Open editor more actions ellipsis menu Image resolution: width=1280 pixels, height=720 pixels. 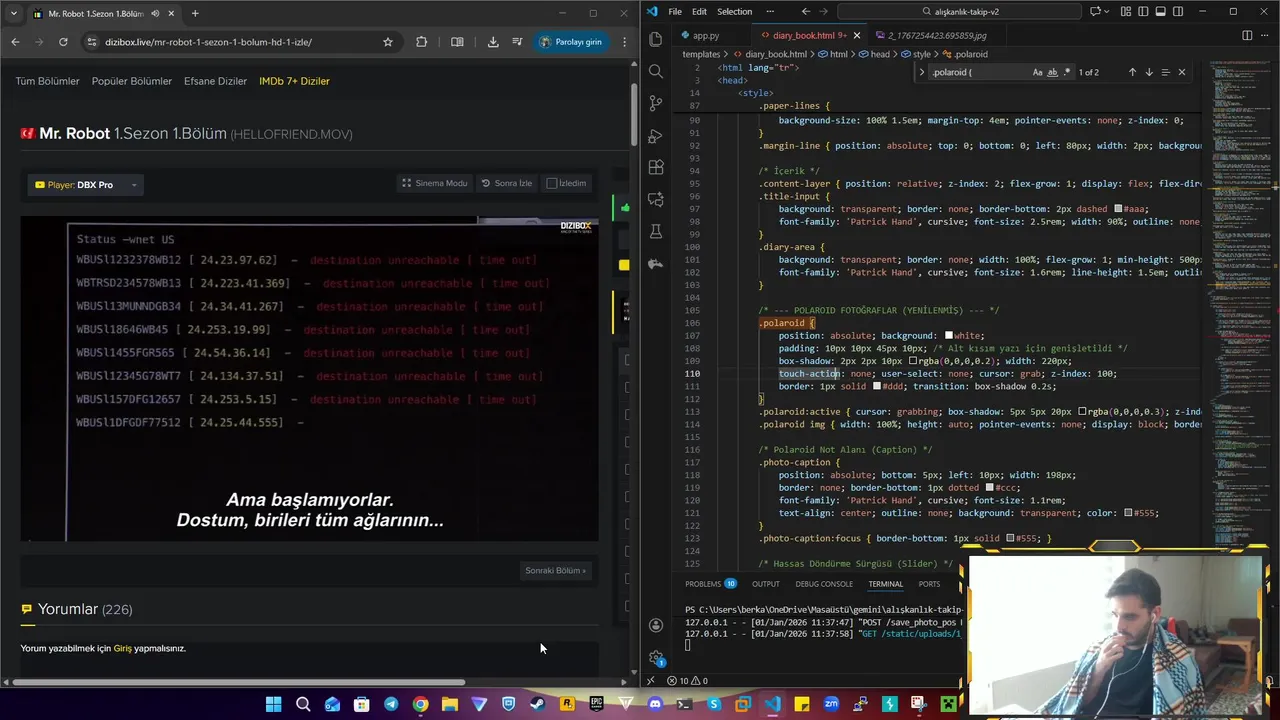click(x=1264, y=35)
